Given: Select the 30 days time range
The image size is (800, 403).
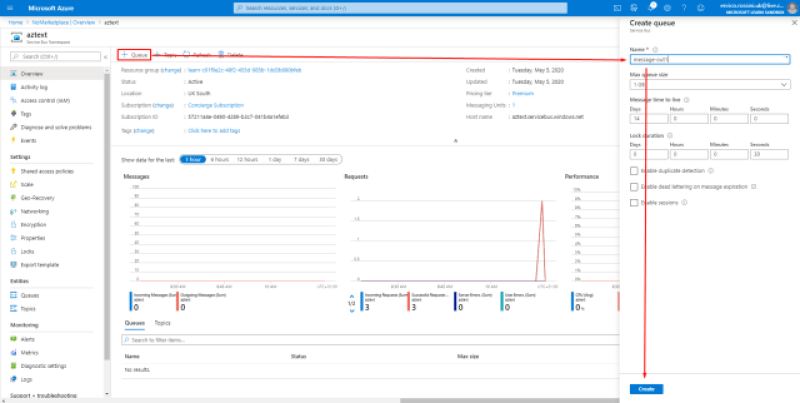Looking at the screenshot, I should point(328,160).
